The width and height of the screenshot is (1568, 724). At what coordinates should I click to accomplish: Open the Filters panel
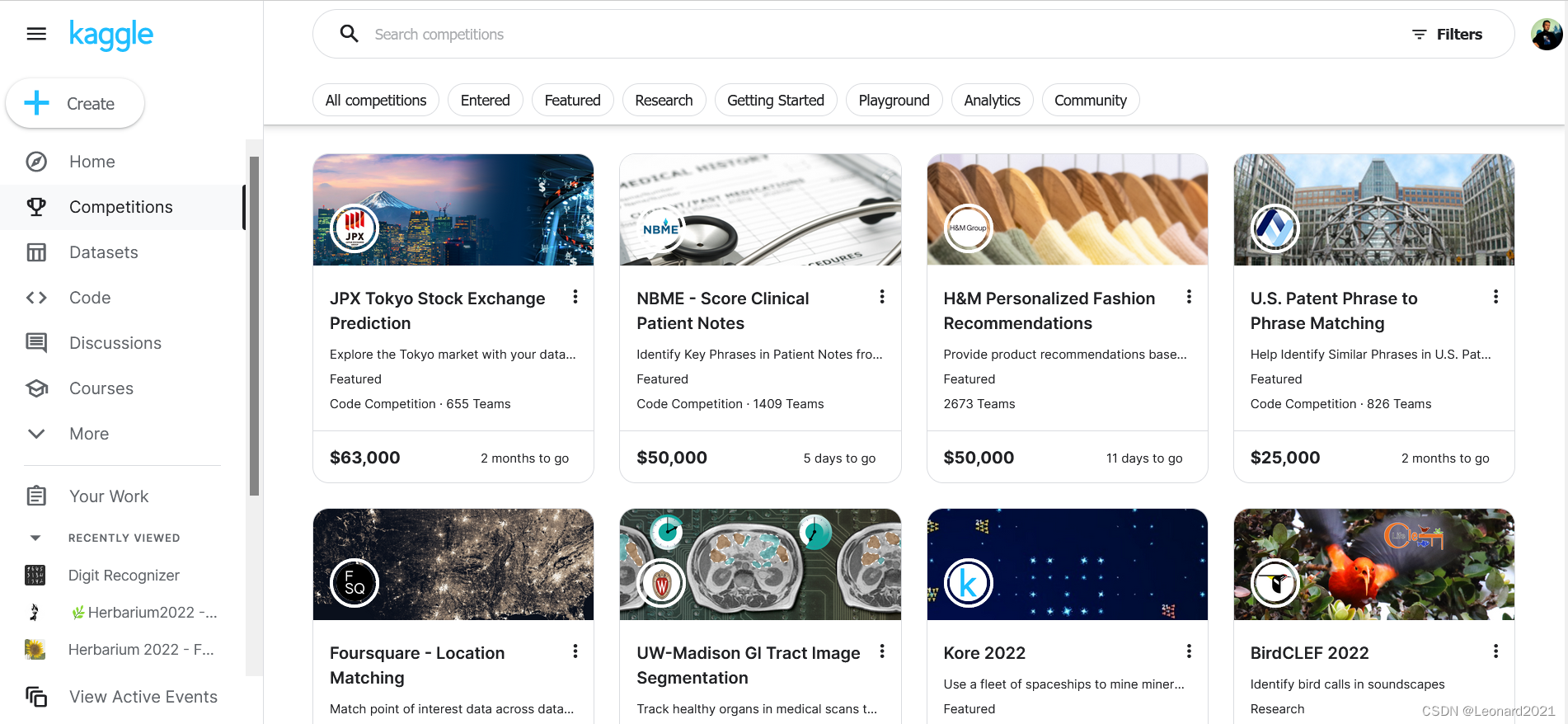1448,34
